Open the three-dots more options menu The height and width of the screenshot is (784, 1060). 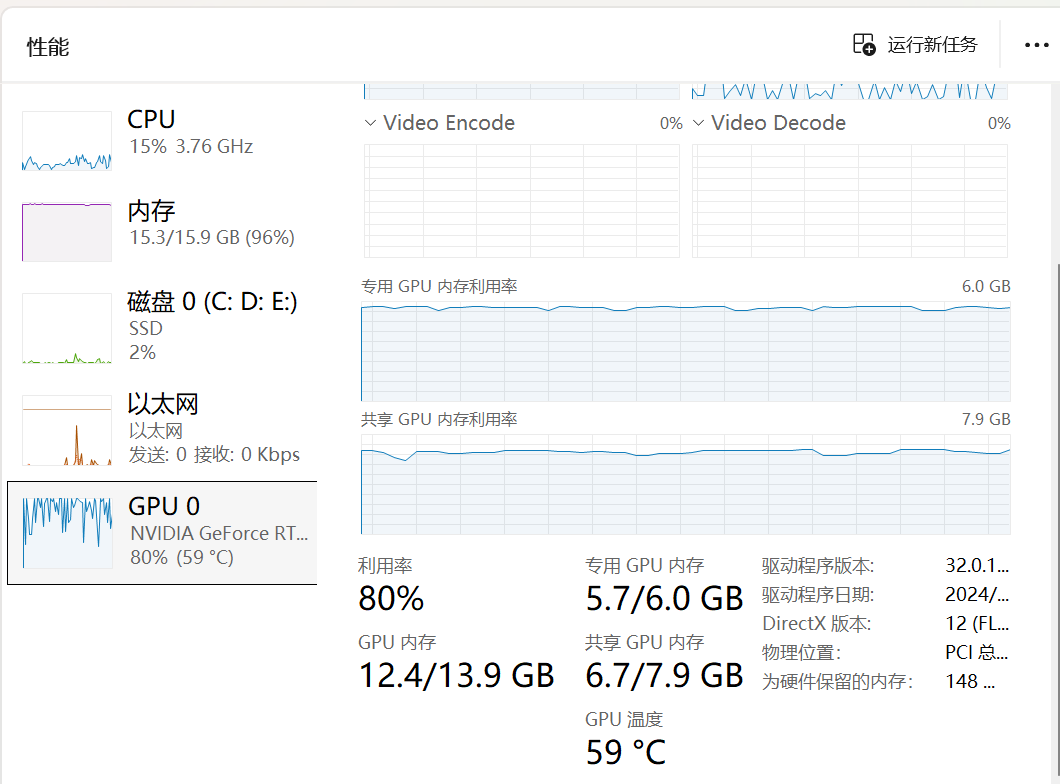pyautogui.click(x=1036, y=45)
